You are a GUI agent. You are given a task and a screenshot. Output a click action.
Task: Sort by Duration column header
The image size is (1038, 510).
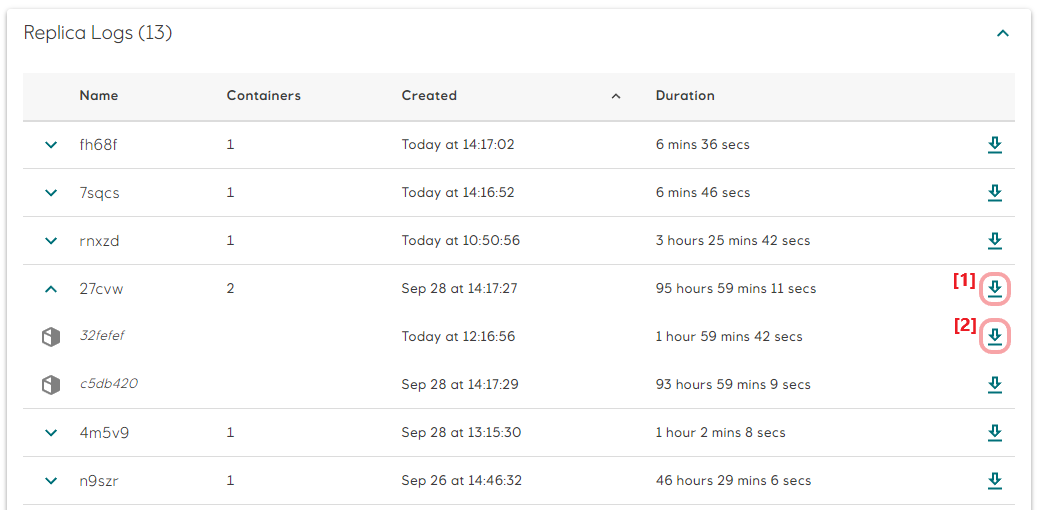(x=685, y=96)
